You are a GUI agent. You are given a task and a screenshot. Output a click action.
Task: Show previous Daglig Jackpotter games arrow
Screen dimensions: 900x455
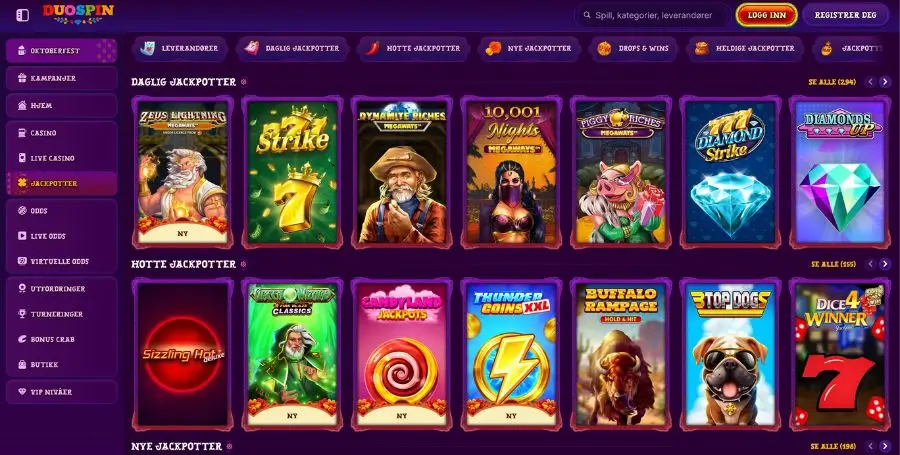871,82
